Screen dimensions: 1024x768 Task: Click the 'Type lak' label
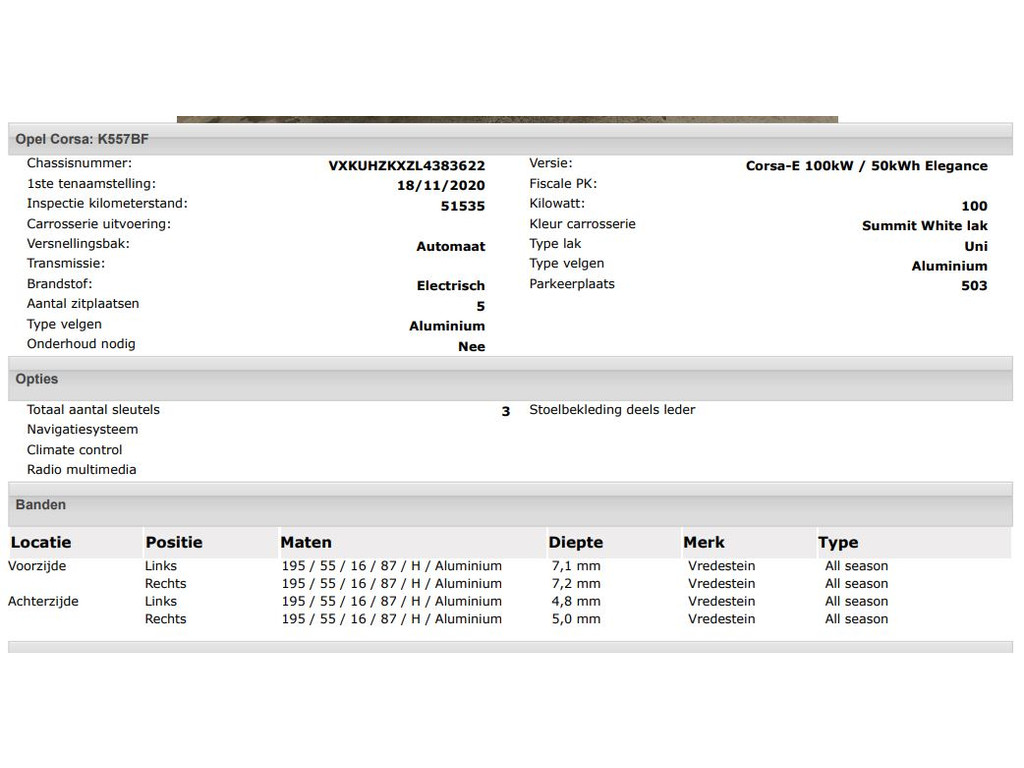point(555,244)
